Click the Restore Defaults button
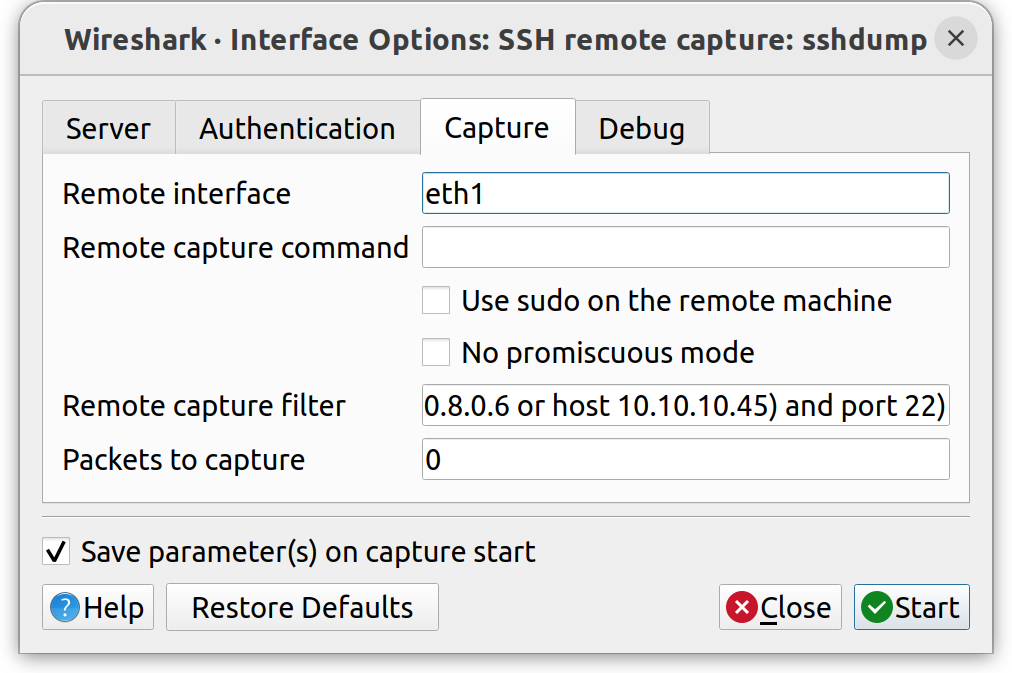The height and width of the screenshot is (673, 1012). pyautogui.click(x=302, y=608)
